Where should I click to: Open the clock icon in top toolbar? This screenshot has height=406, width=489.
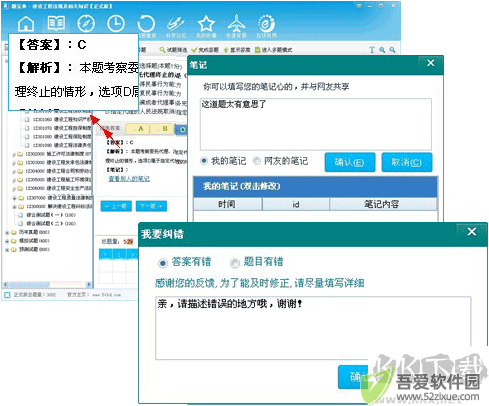[116, 23]
